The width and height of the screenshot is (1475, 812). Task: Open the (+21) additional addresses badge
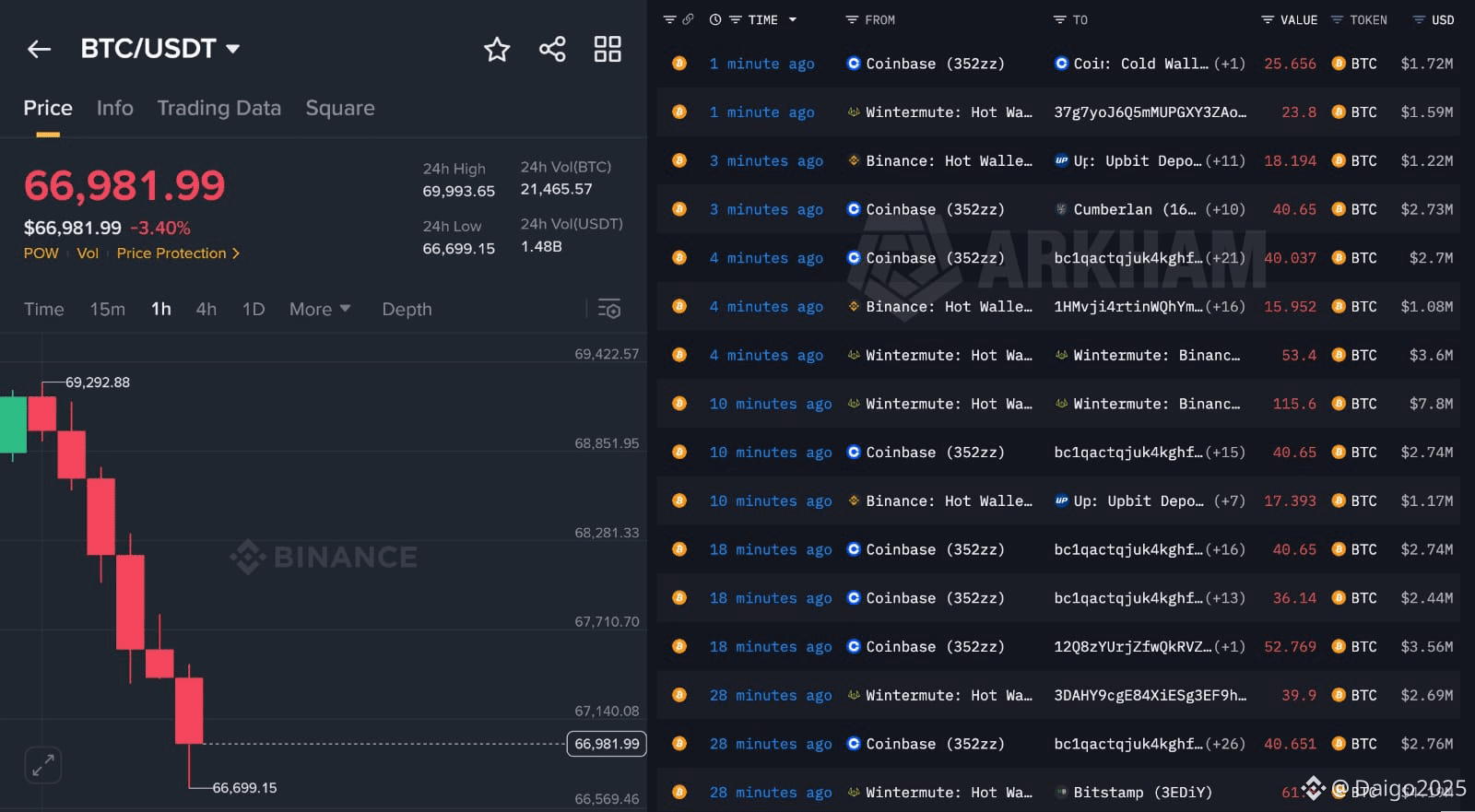pyautogui.click(x=1225, y=258)
